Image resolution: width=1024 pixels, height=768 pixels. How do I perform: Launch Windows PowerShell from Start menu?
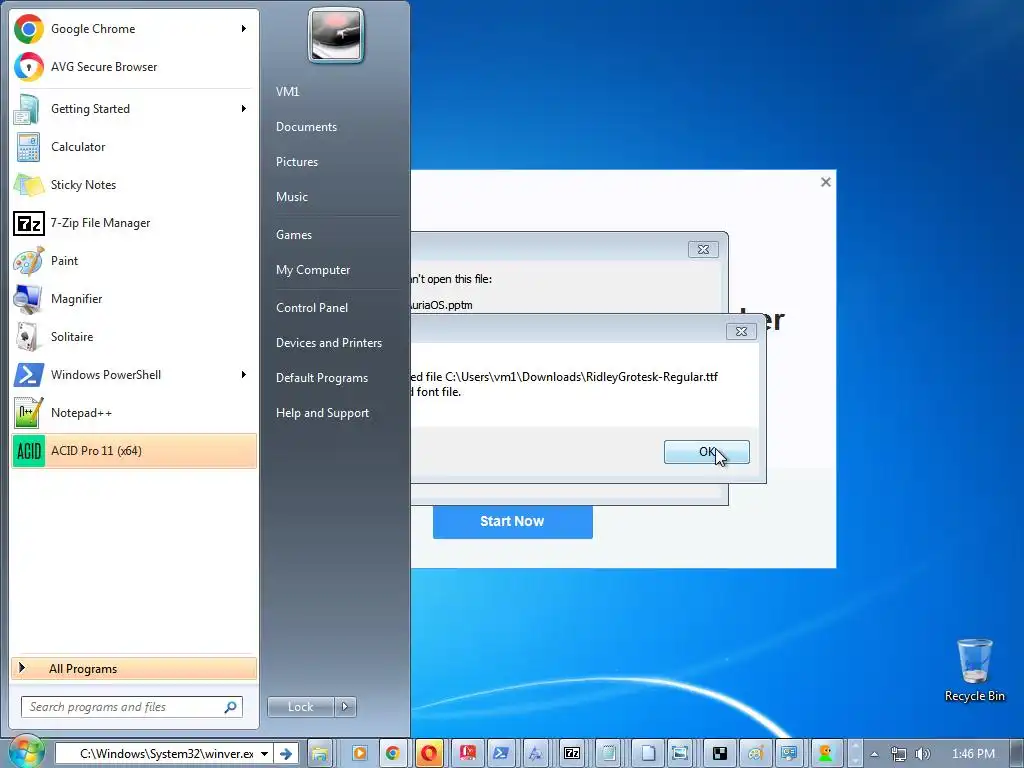click(134, 375)
